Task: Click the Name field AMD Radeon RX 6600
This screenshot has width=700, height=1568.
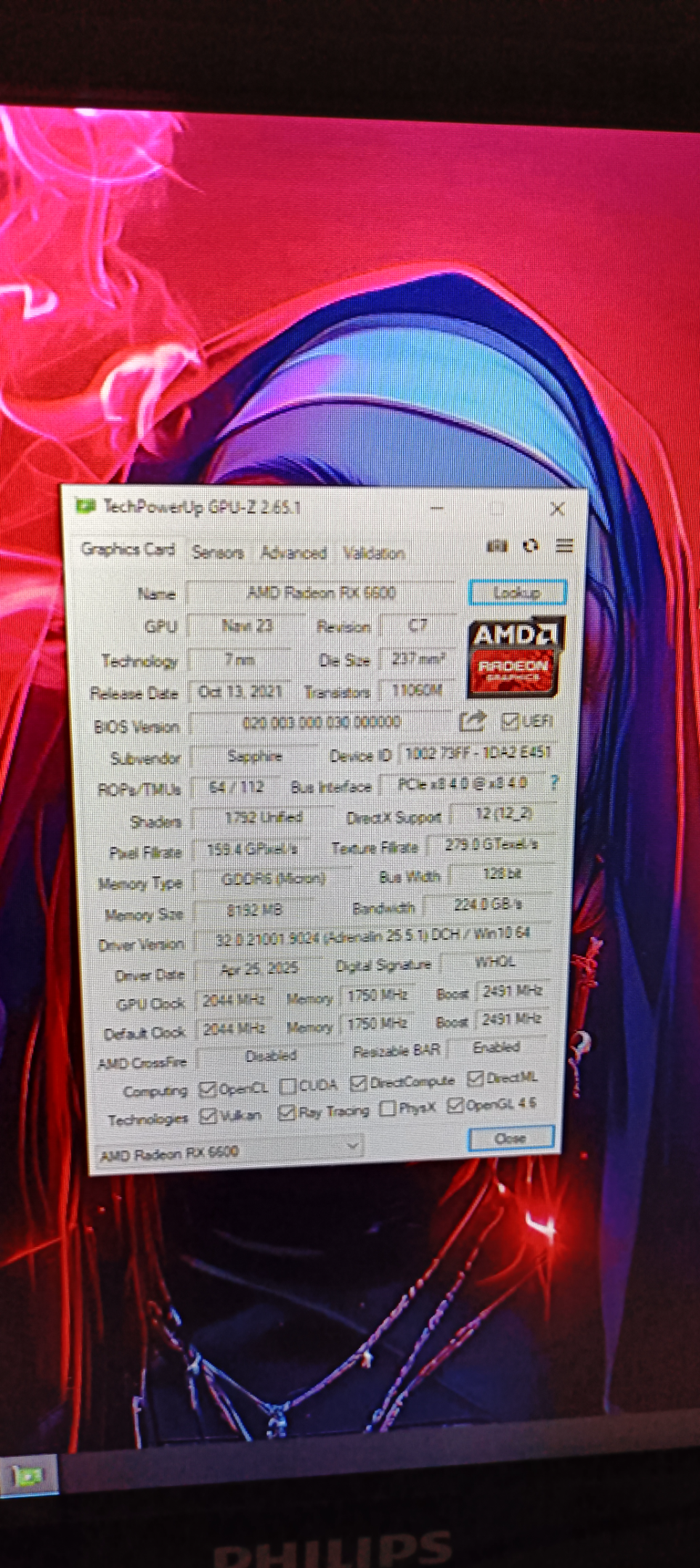Action: [322, 593]
